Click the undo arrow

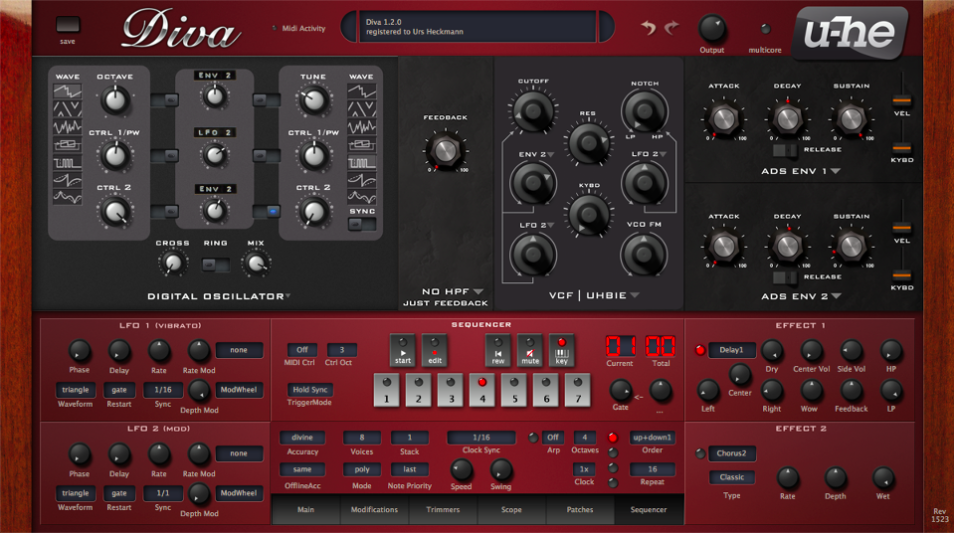click(x=648, y=27)
